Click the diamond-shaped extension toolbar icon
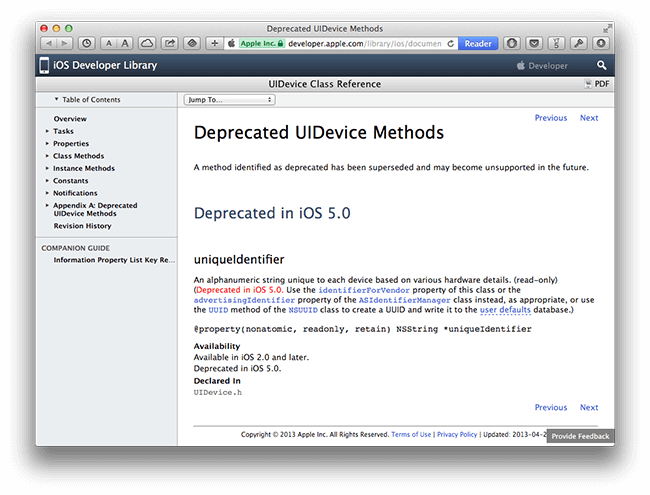The height and width of the screenshot is (495, 650). [192, 43]
